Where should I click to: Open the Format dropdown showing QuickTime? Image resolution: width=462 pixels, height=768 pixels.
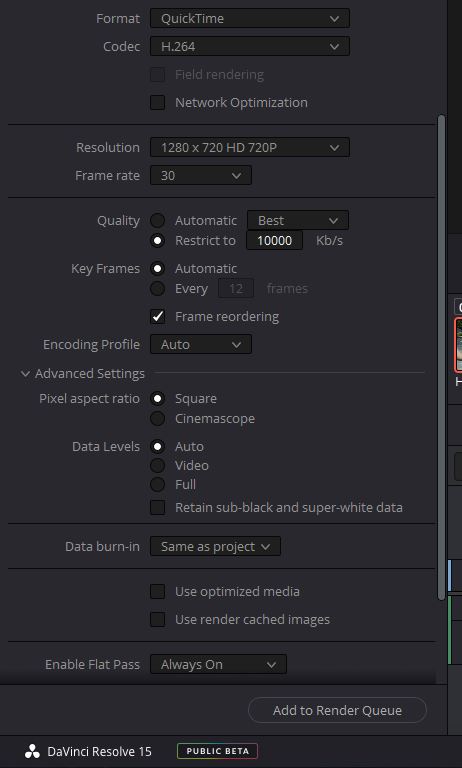[250, 19]
